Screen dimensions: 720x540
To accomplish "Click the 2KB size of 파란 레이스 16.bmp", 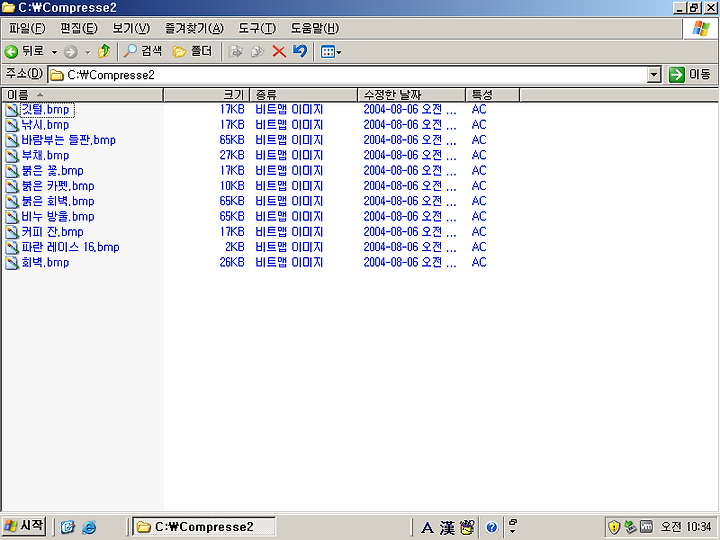I will [x=235, y=247].
